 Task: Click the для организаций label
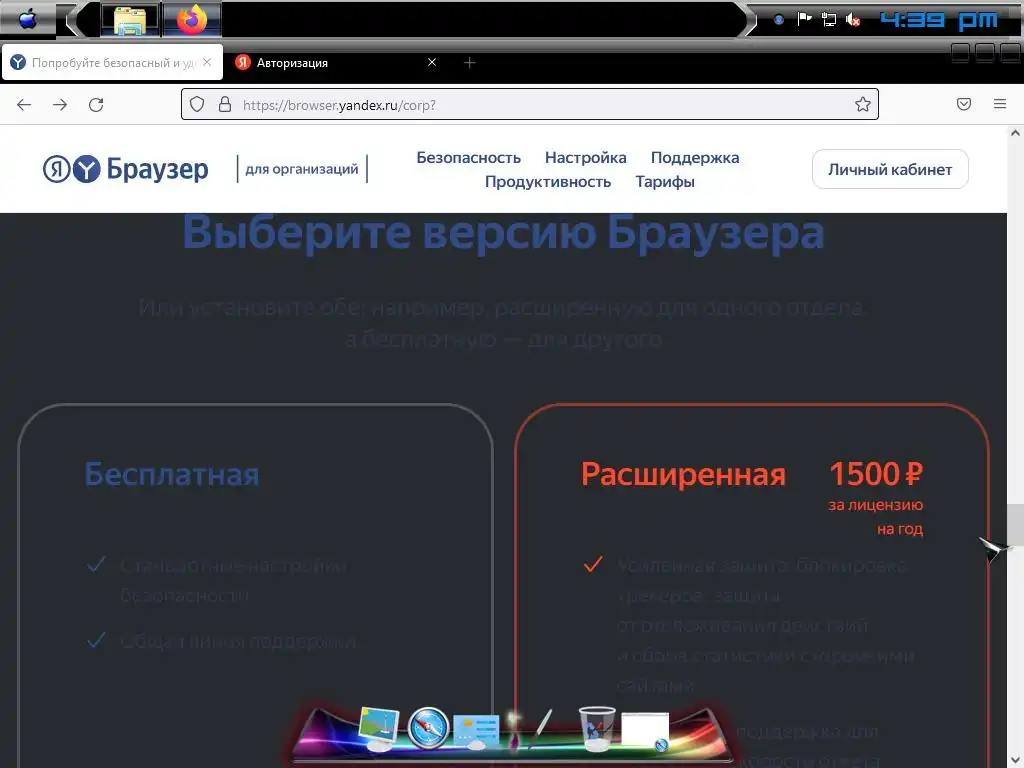click(x=302, y=169)
